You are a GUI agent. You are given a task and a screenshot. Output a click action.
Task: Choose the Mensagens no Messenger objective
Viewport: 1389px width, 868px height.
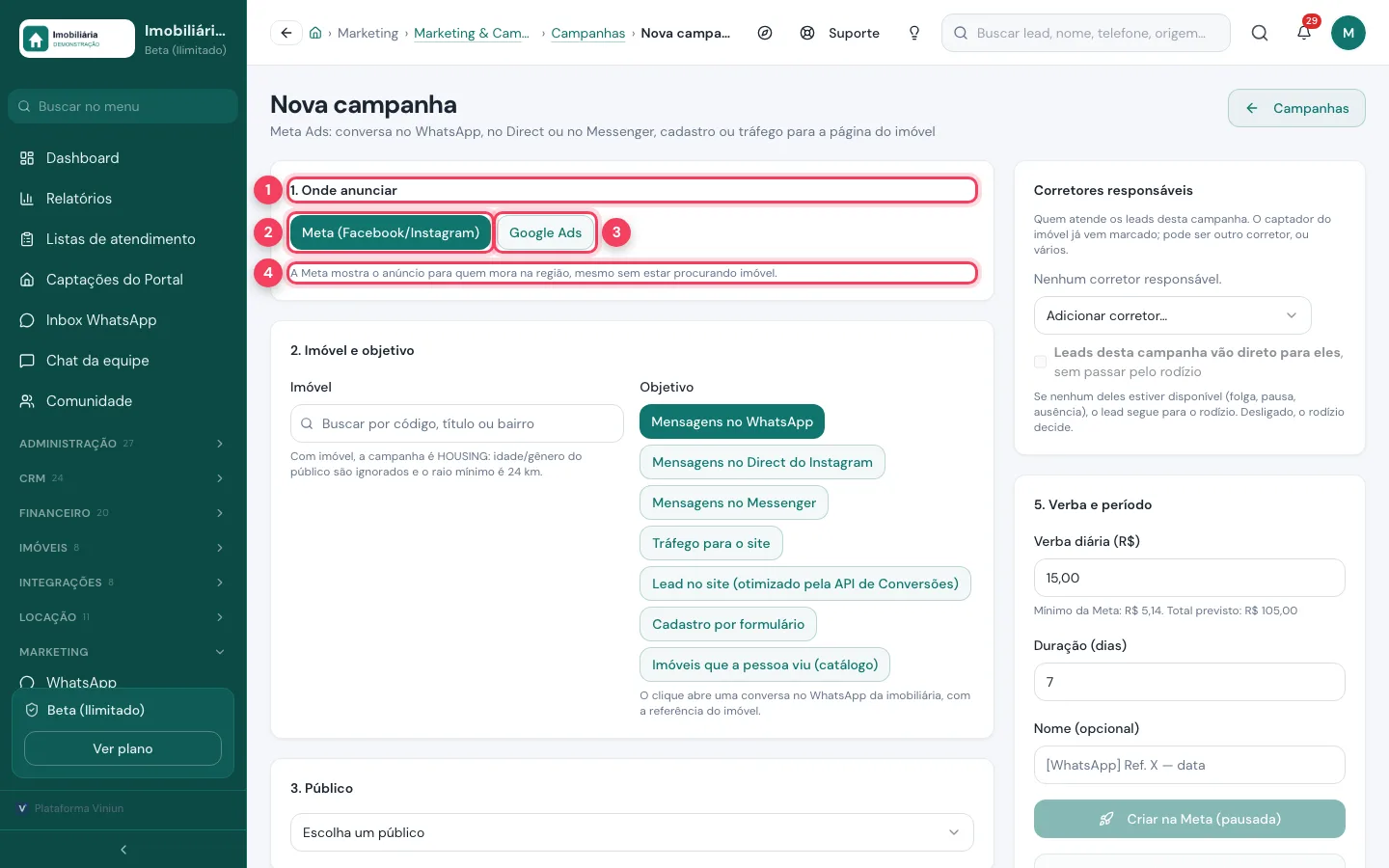734,502
